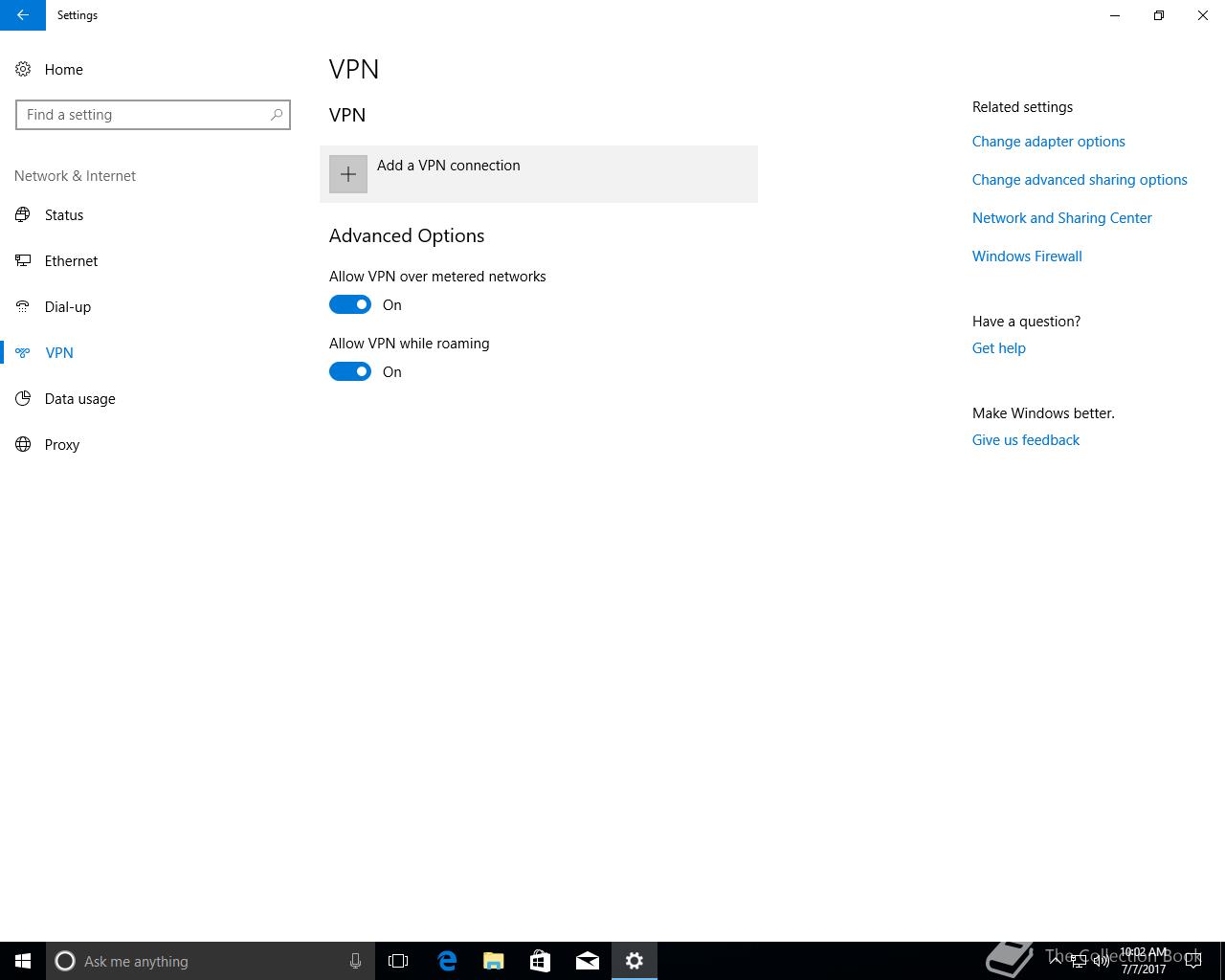Launch the Store app from the taskbar
Viewport: 1225px width, 980px height.
(541, 961)
